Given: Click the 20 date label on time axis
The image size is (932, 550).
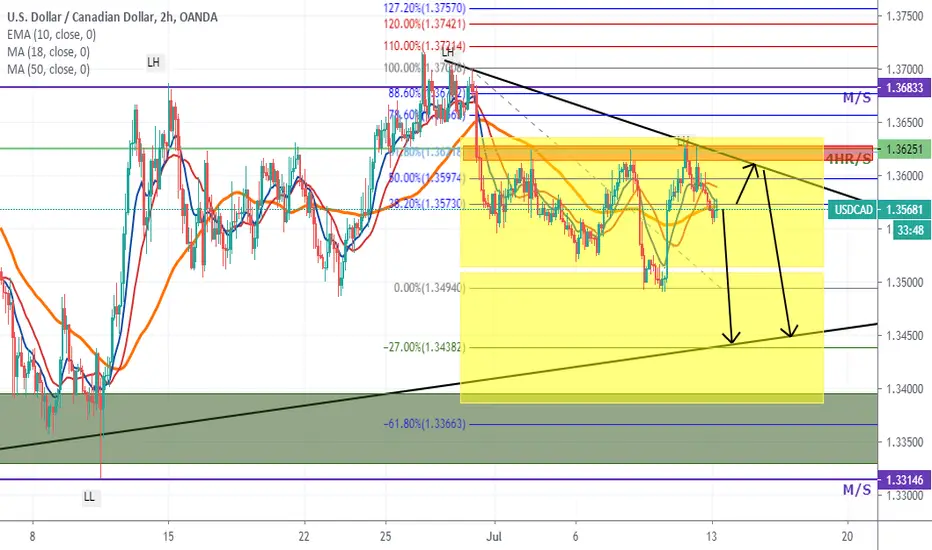Looking at the screenshot, I should 847,536.
